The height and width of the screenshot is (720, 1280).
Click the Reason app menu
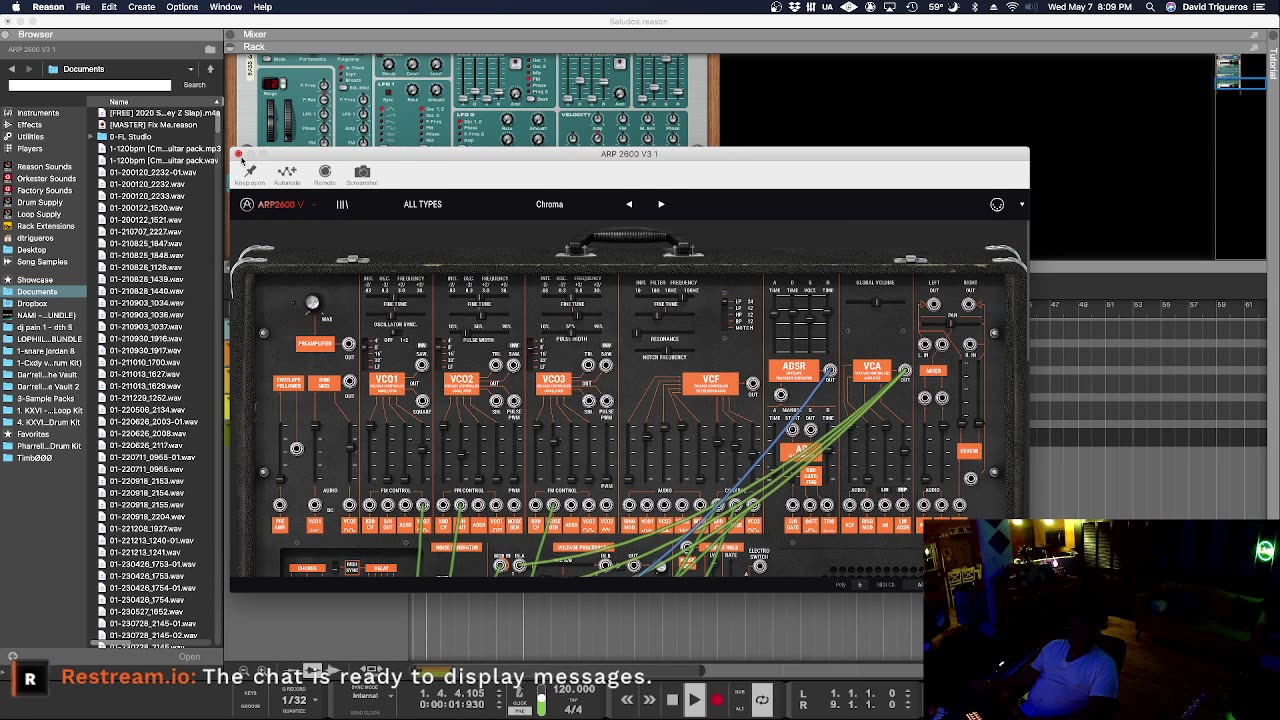coord(48,7)
